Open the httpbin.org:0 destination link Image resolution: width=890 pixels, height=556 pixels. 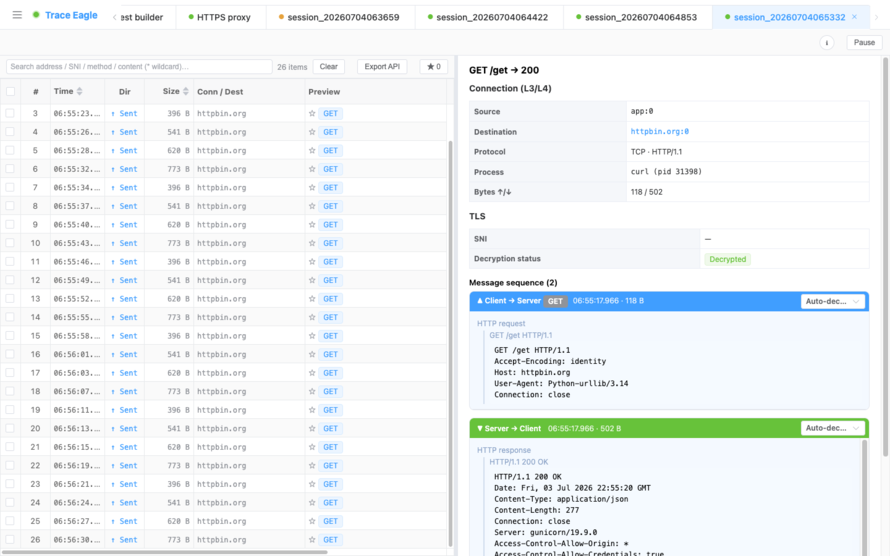click(x=660, y=132)
